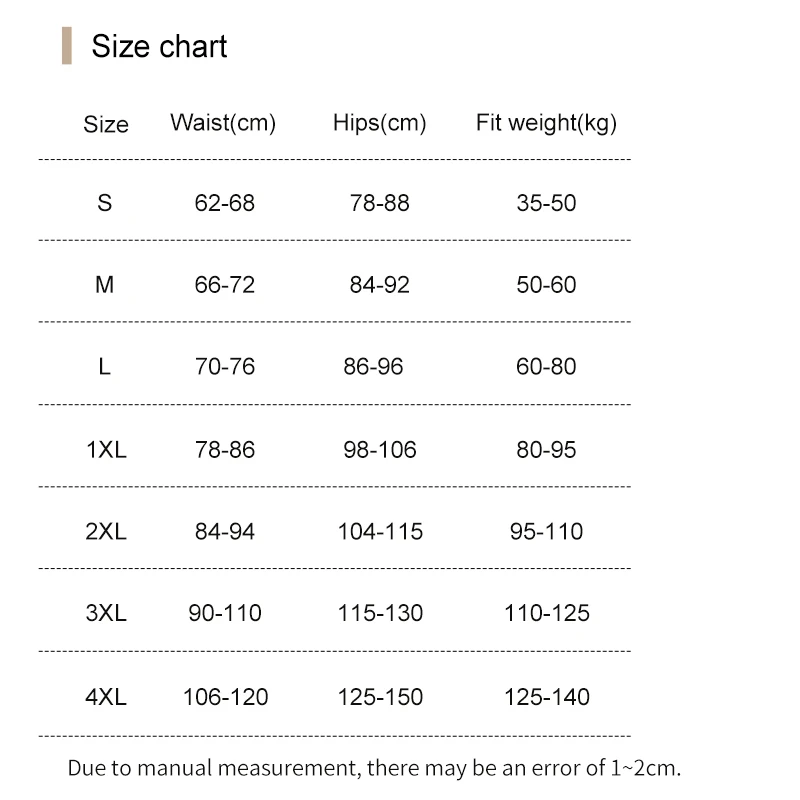Click the tan bar beside Size chart
This screenshot has height=800, width=800.
coord(67,47)
